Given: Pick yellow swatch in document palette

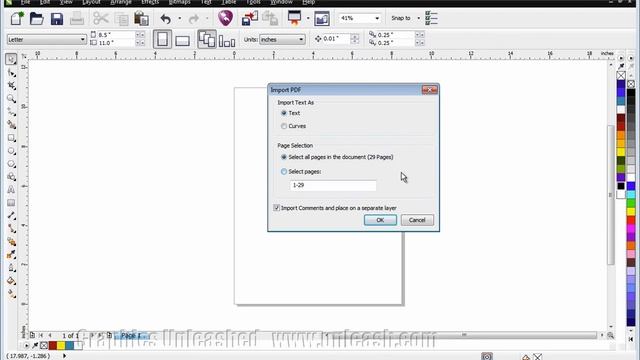Looking at the screenshot, I should tap(61, 346).
